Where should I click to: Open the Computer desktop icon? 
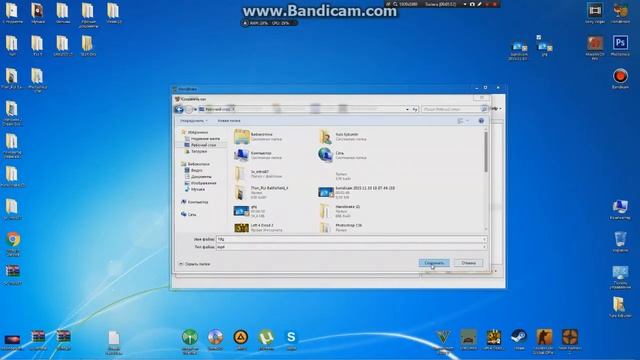[620, 209]
